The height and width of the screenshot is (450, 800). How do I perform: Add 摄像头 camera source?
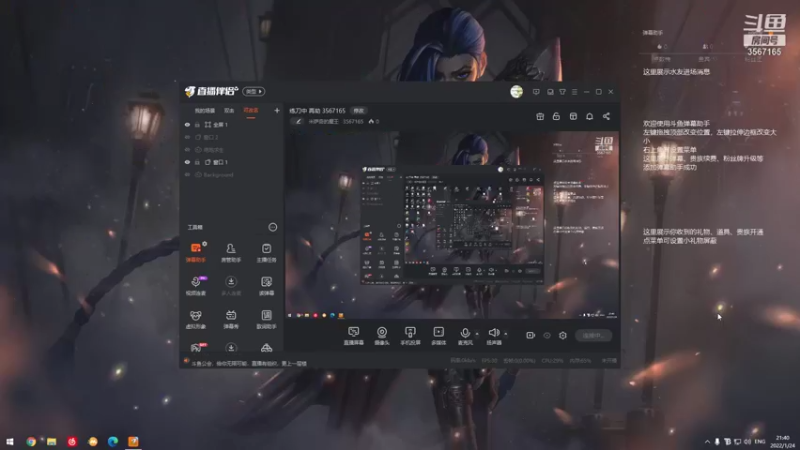click(382, 336)
